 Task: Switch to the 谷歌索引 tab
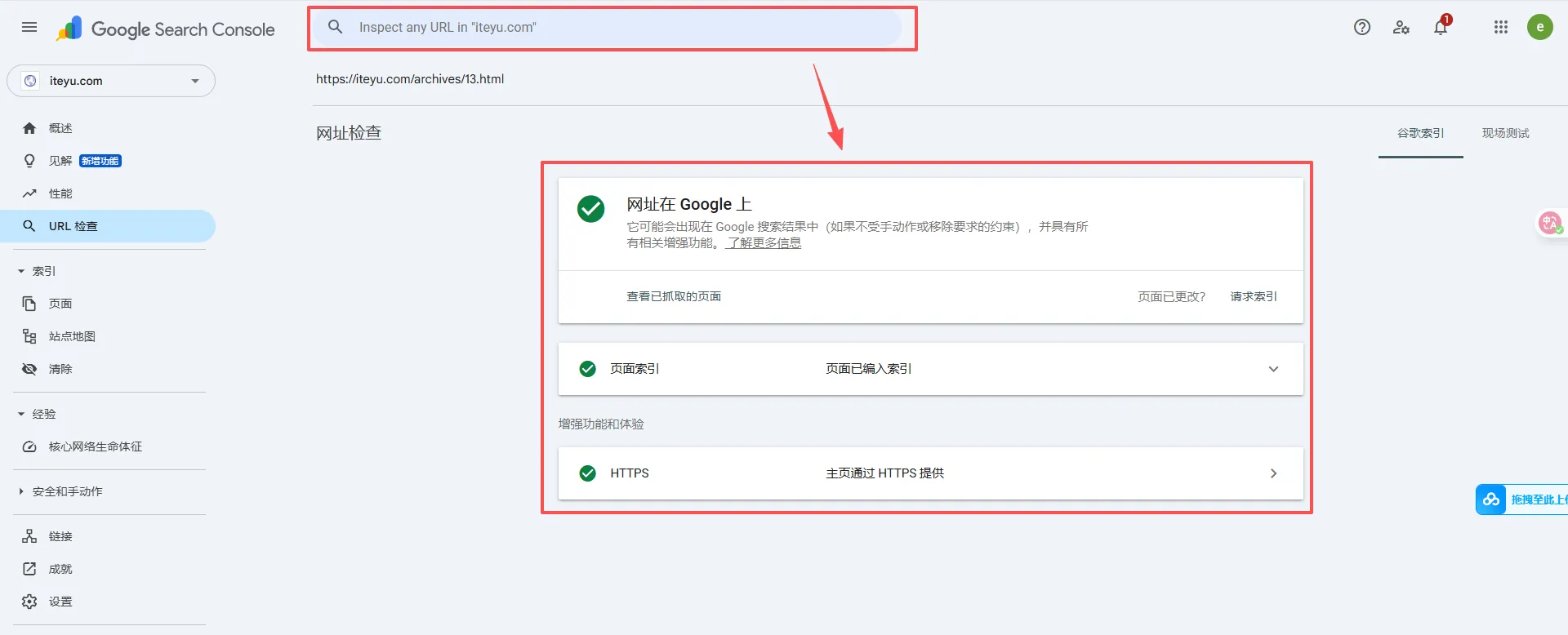point(1420,133)
